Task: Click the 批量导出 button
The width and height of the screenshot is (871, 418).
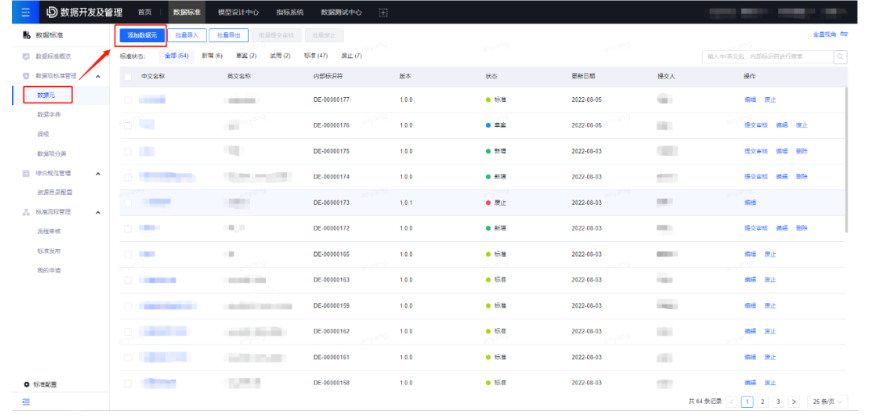Action: tap(229, 35)
